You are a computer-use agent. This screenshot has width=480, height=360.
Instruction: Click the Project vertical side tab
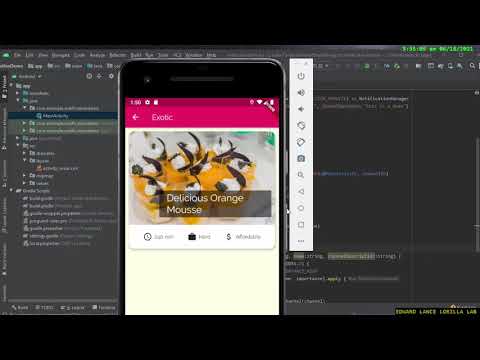[x=4, y=87]
